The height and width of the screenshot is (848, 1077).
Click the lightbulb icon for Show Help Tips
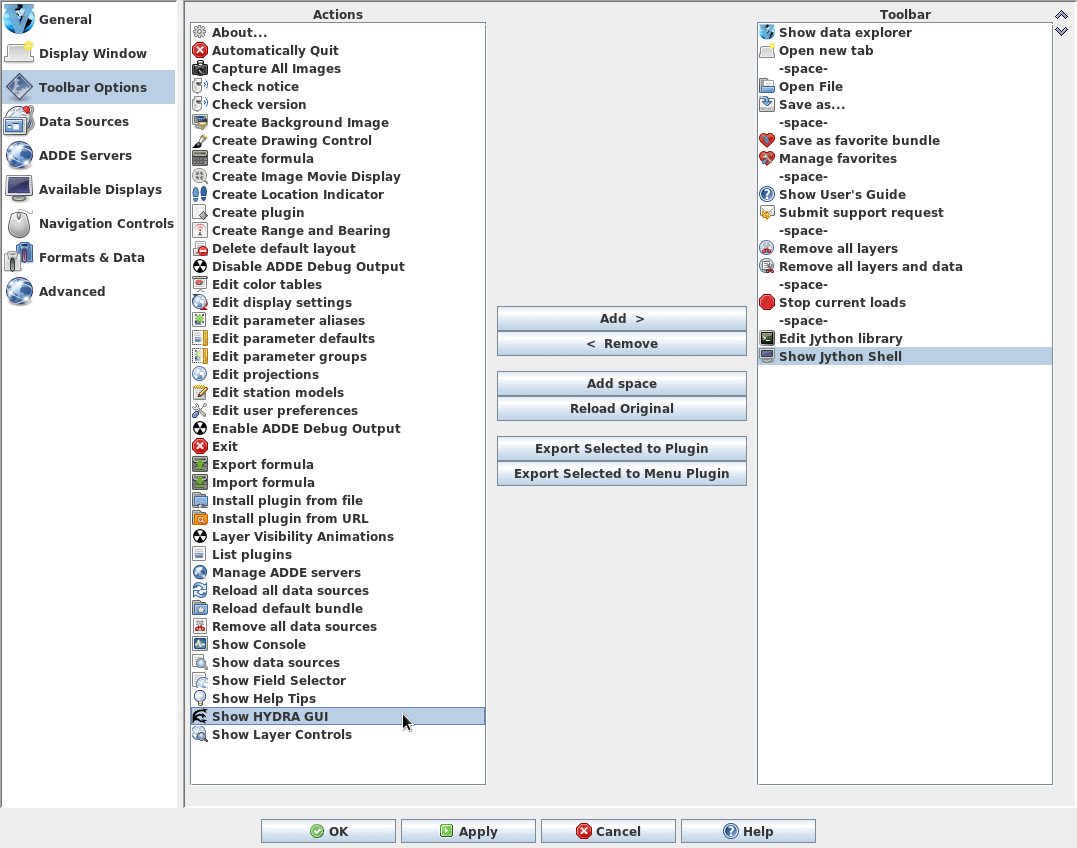point(200,698)
